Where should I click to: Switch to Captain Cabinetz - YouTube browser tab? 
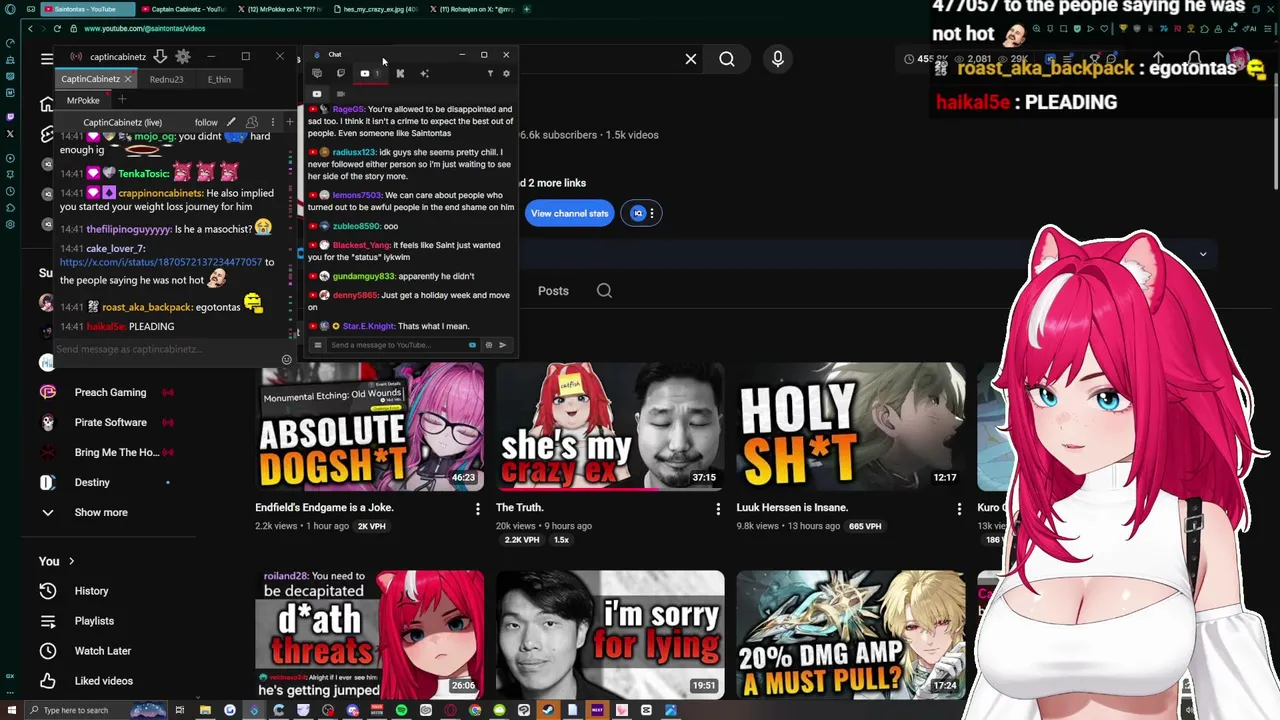pyautogui.click(x=182, y=9)
